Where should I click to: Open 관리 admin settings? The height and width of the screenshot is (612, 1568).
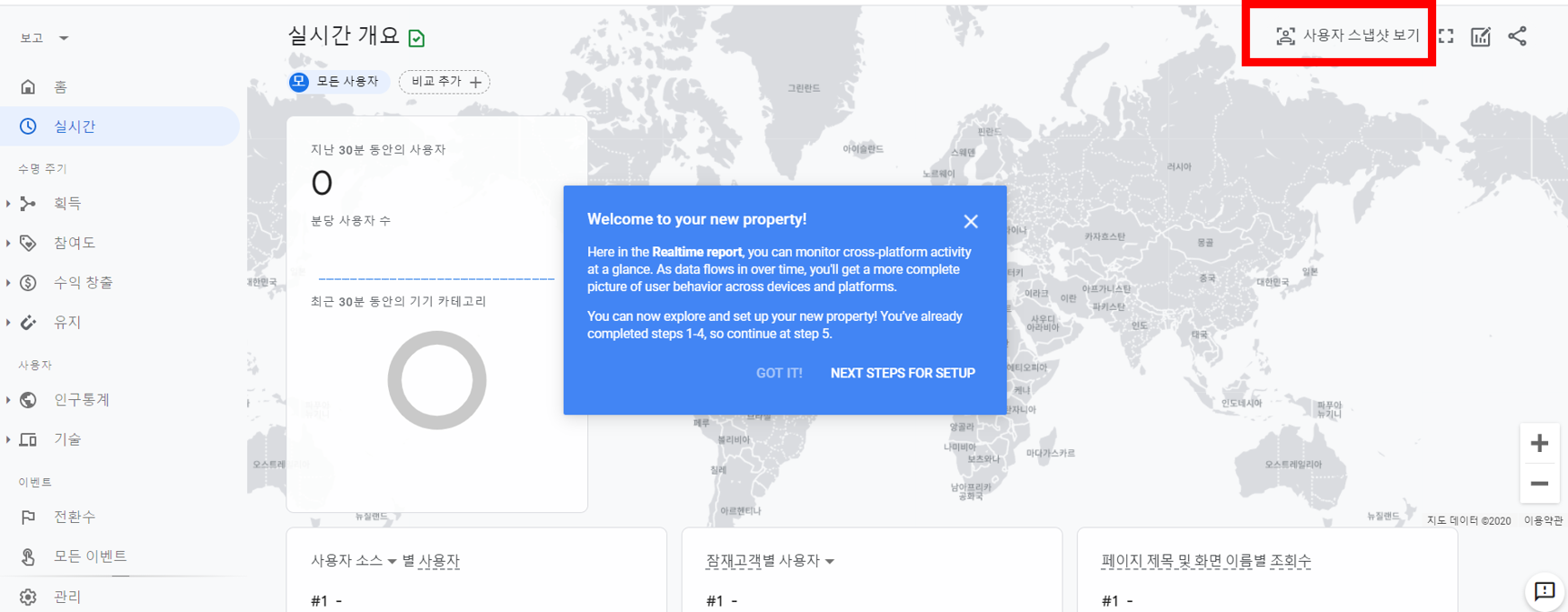67,597
